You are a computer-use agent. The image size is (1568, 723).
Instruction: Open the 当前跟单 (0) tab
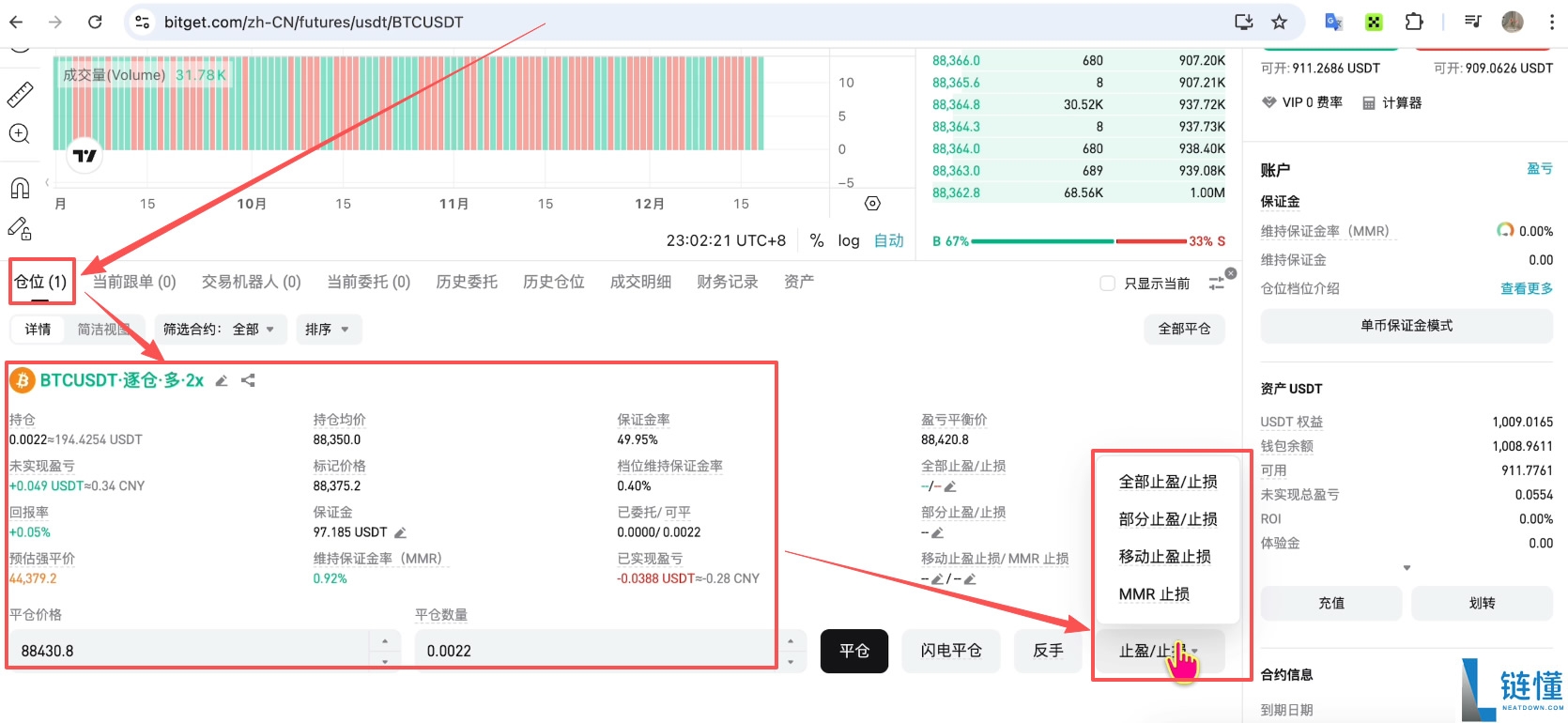point(134,282)
